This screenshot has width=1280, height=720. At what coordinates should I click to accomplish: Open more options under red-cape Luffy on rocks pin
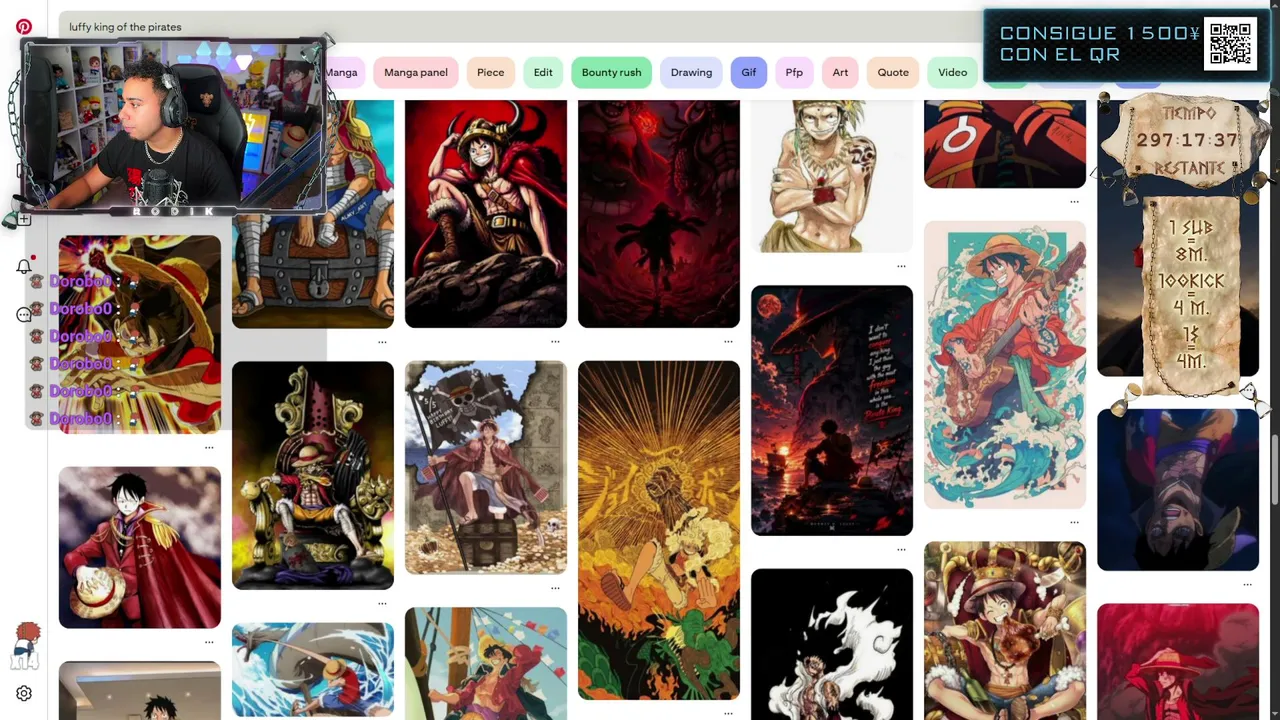coord(555,342)
